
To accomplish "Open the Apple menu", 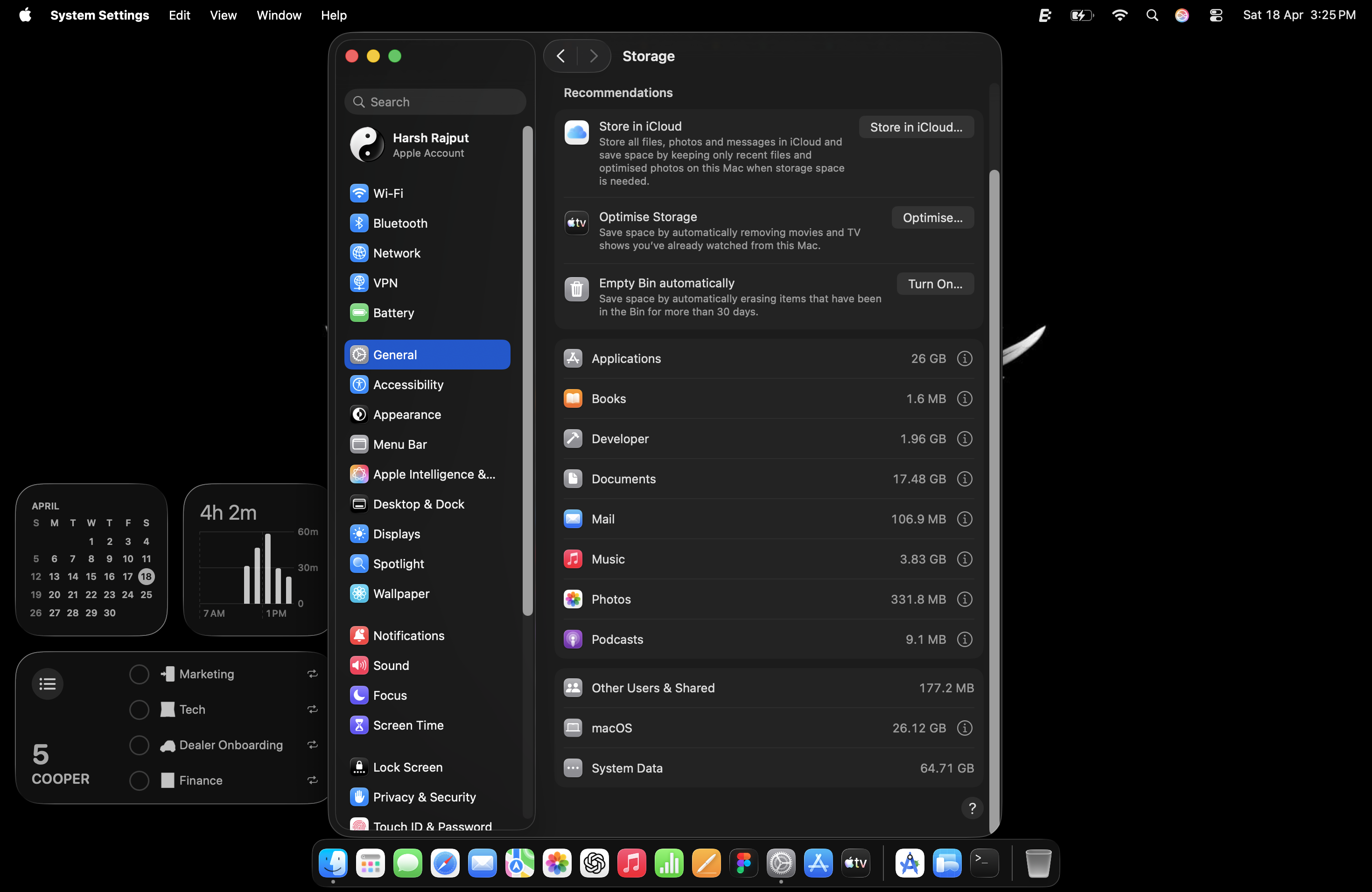I will coord(25,15).
